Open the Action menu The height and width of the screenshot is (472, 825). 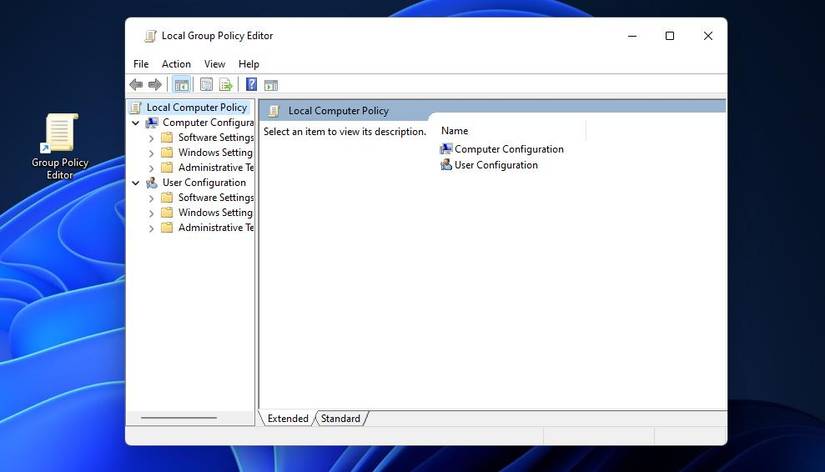[176, 64]
